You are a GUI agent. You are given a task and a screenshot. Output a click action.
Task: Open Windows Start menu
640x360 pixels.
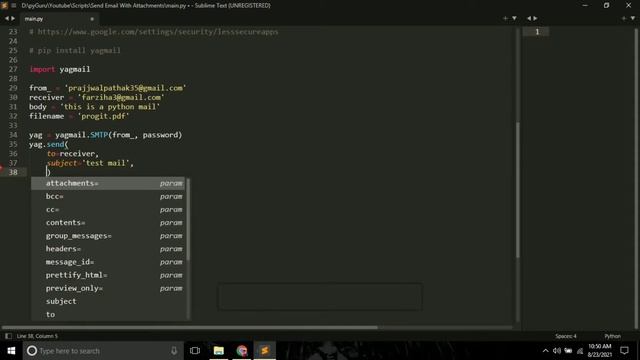(11, 351)
